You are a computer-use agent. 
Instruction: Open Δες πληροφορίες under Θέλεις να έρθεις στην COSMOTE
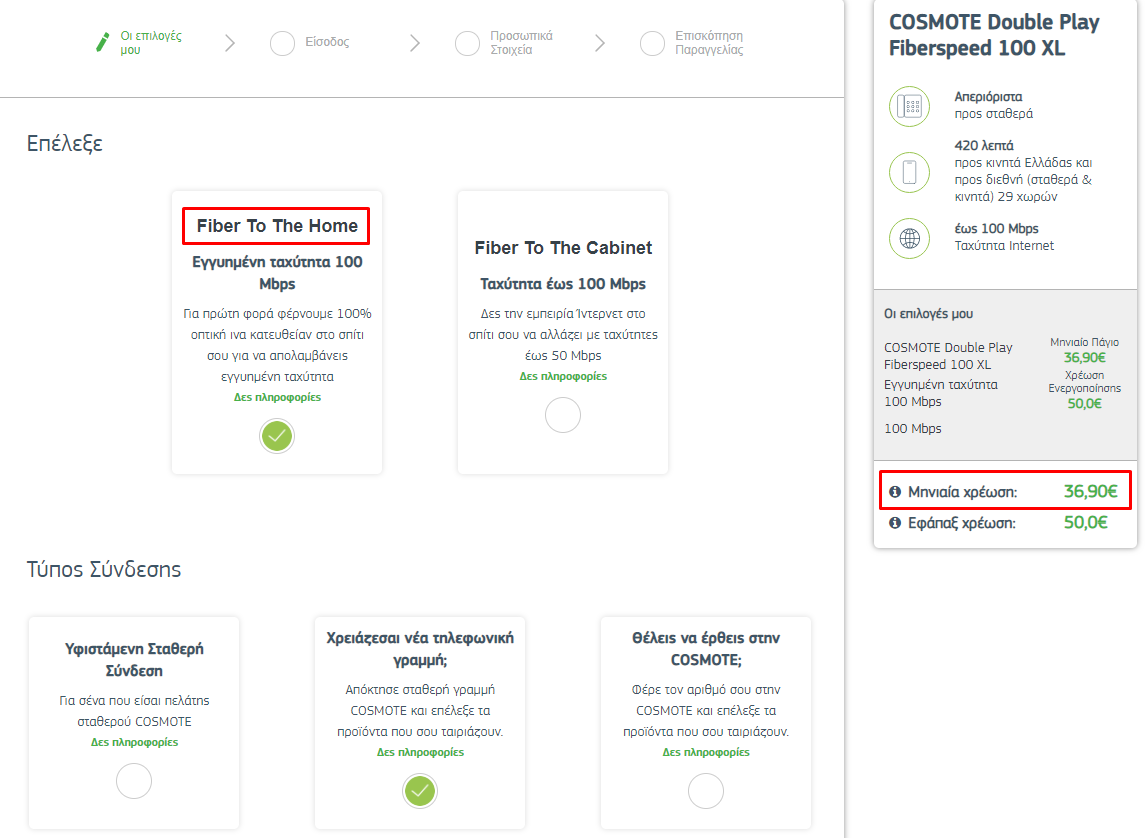tap(706, 752)
